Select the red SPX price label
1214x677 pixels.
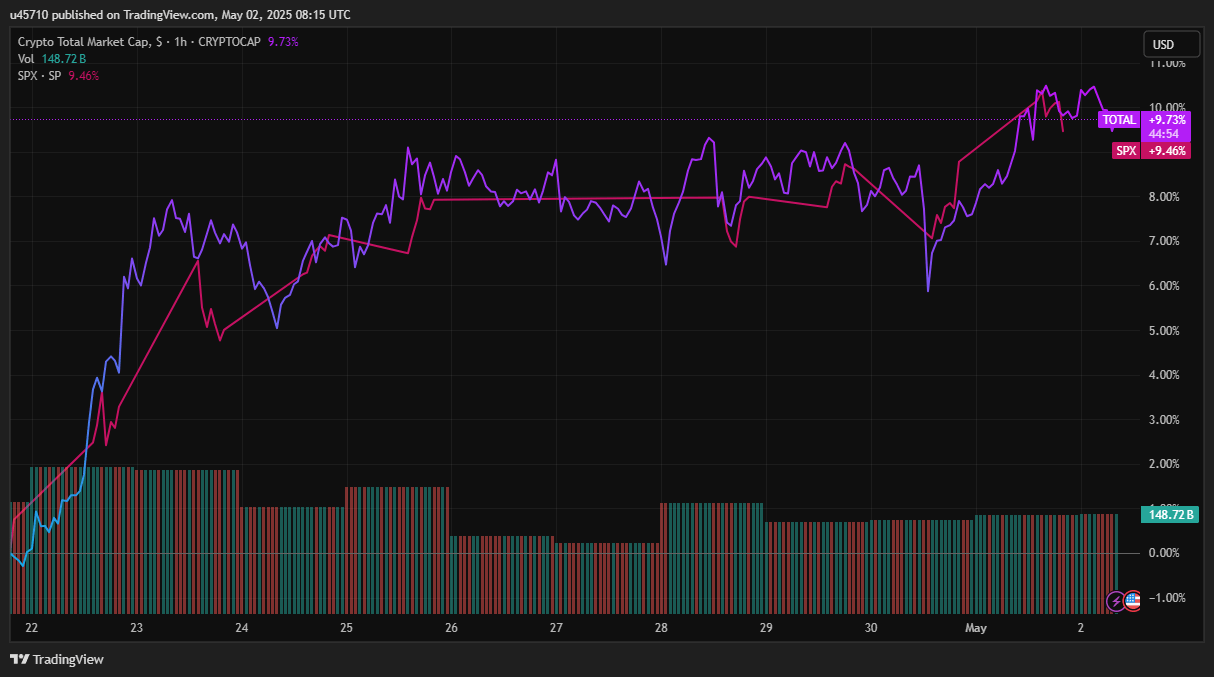tap(1126, 151)
